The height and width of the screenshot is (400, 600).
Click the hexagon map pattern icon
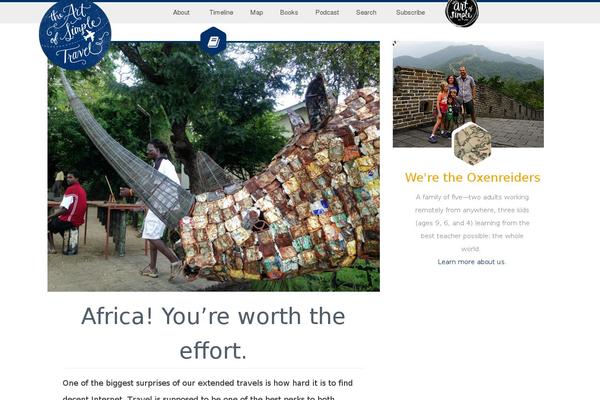[472, 144]
